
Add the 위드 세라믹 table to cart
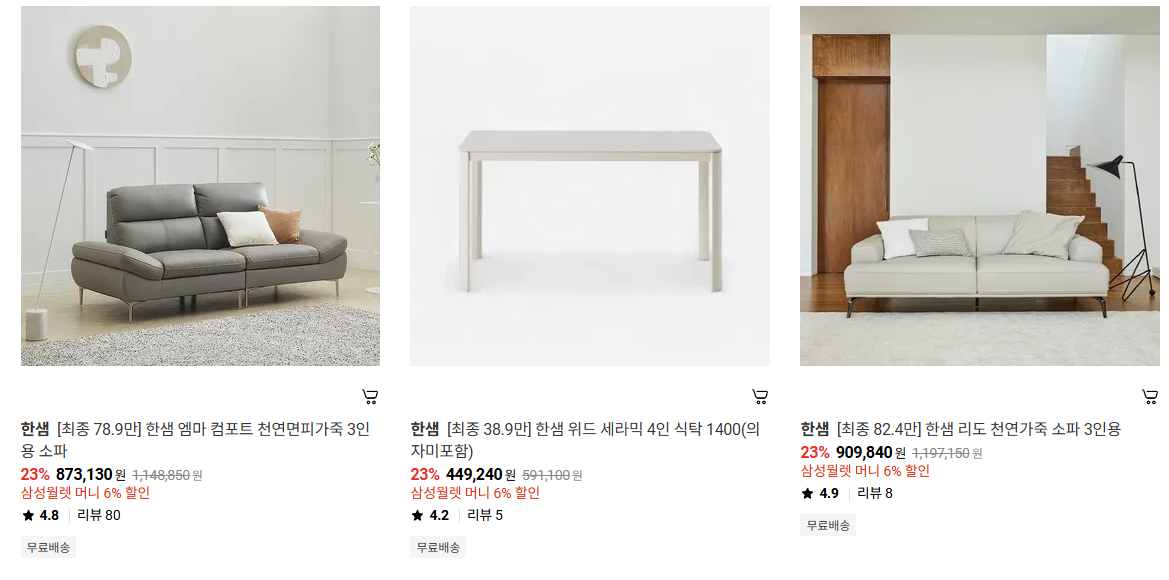pos(760,397)
